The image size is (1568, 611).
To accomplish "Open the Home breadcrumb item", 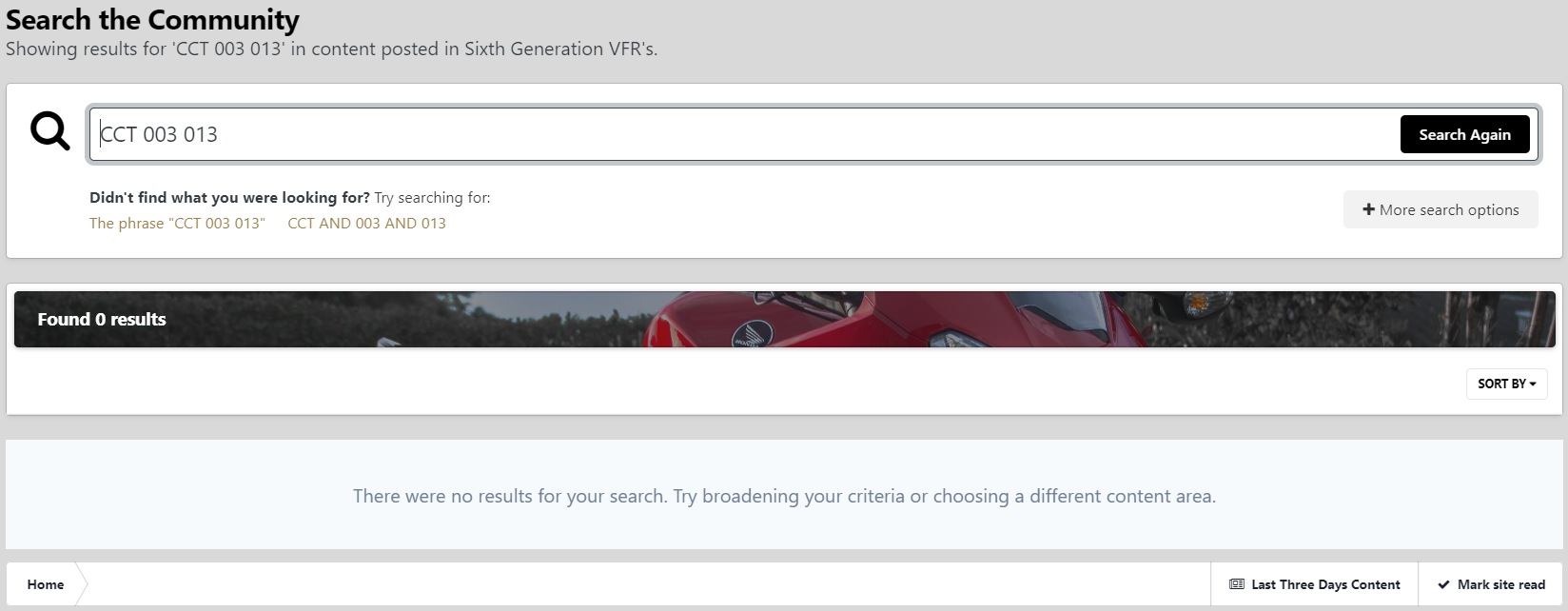I will click(x=46, y=584).
